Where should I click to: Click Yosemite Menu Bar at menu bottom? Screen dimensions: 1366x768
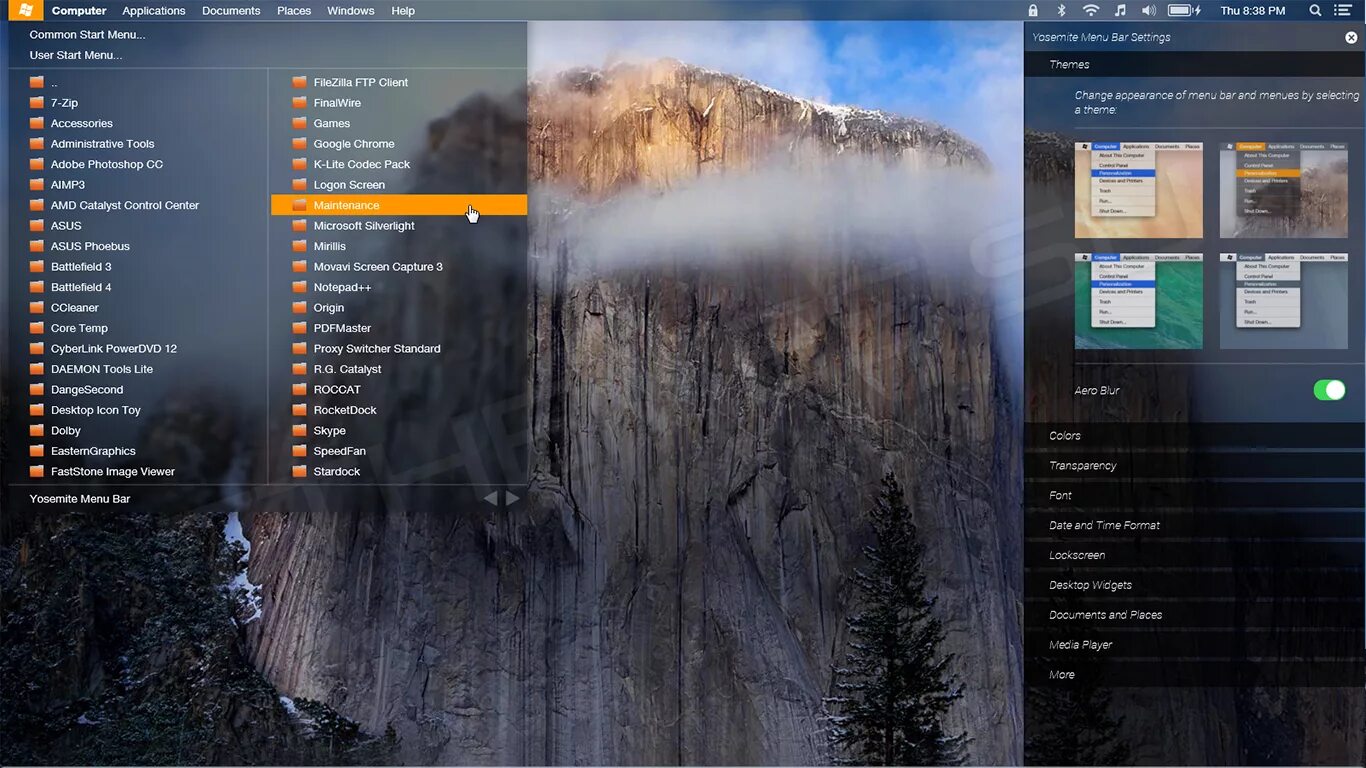coord(80,498)
